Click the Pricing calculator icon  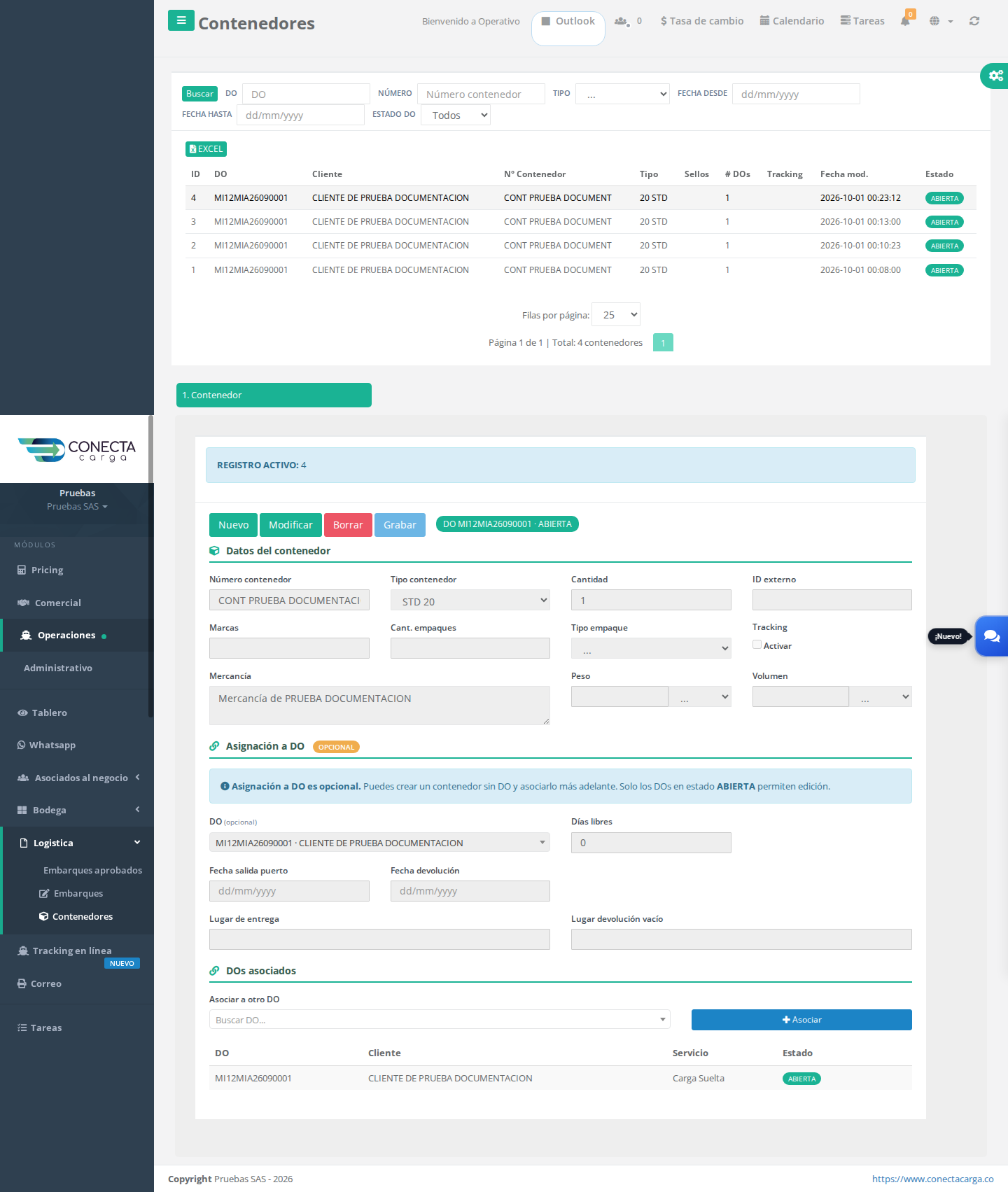coord(22,570)
